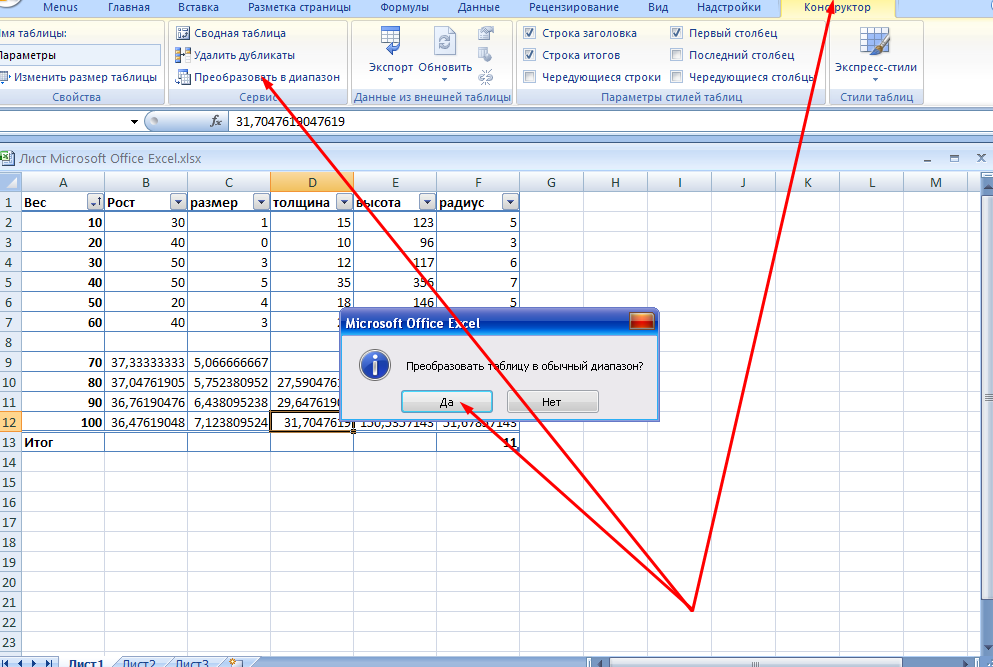Open the Вес column filter dropdown
Viewport: 993px width, 667px height.
point(95,202)
